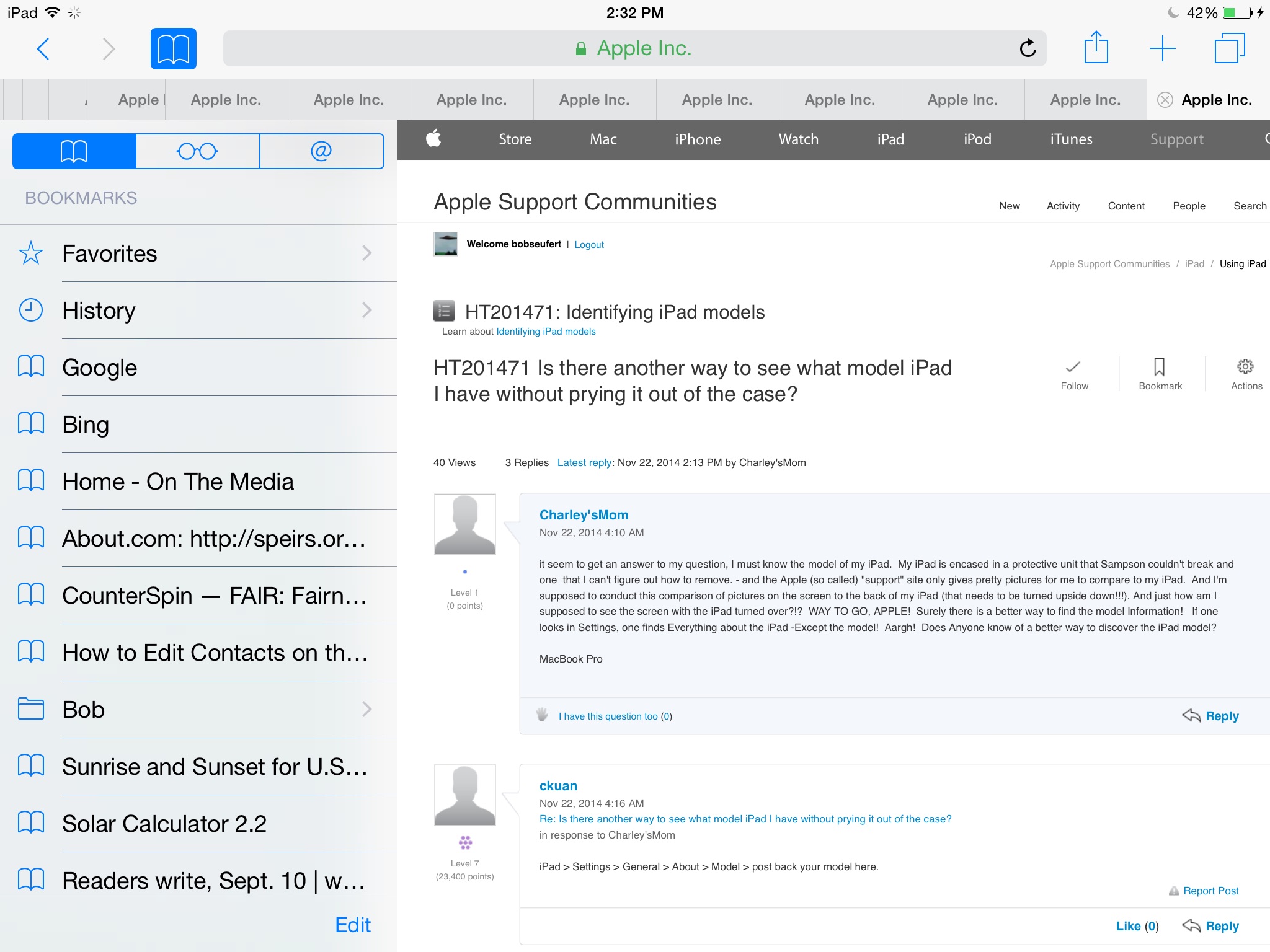1270x952 pixels.
Task: Add new tab with plus icon
Action: 1162,48
